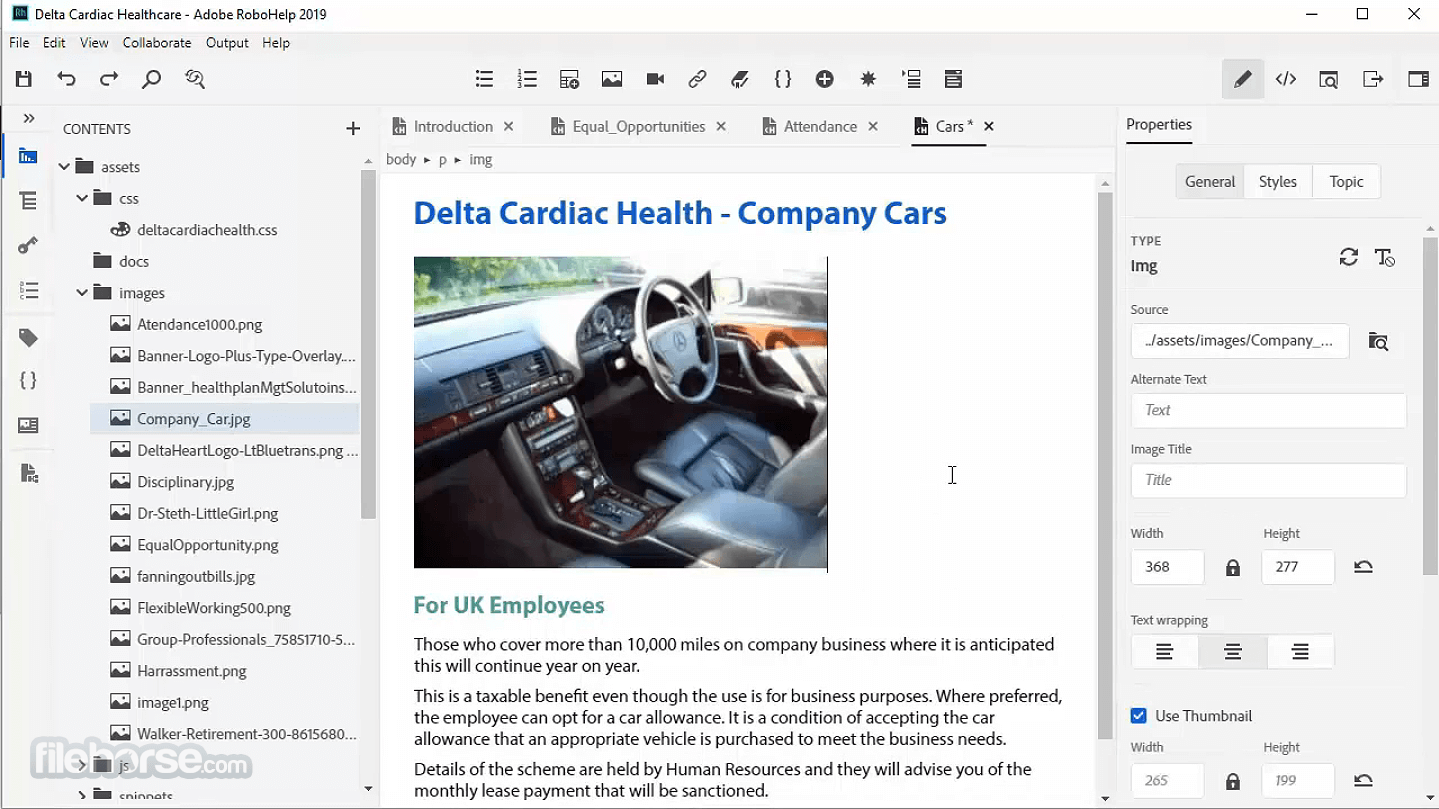This screenshot has height=809, width=1439.
Task: Switch to the Equal_Opportunities tab
Action: point(638,126)
